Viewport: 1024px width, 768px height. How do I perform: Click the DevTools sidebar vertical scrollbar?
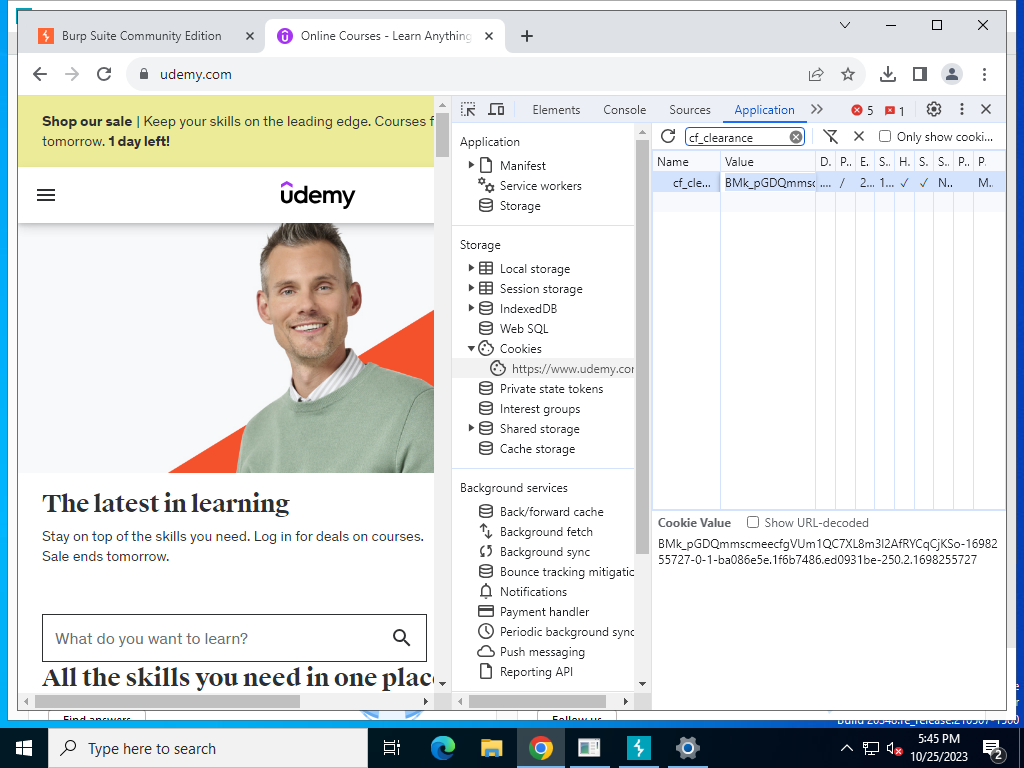[x=641, y=346]
